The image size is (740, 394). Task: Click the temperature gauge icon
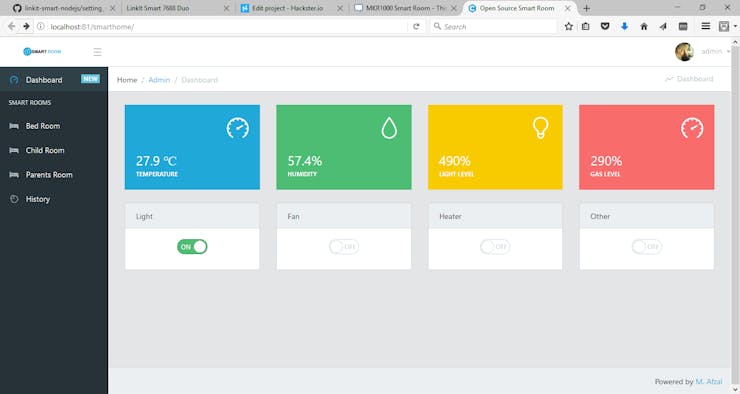point(237,128)
